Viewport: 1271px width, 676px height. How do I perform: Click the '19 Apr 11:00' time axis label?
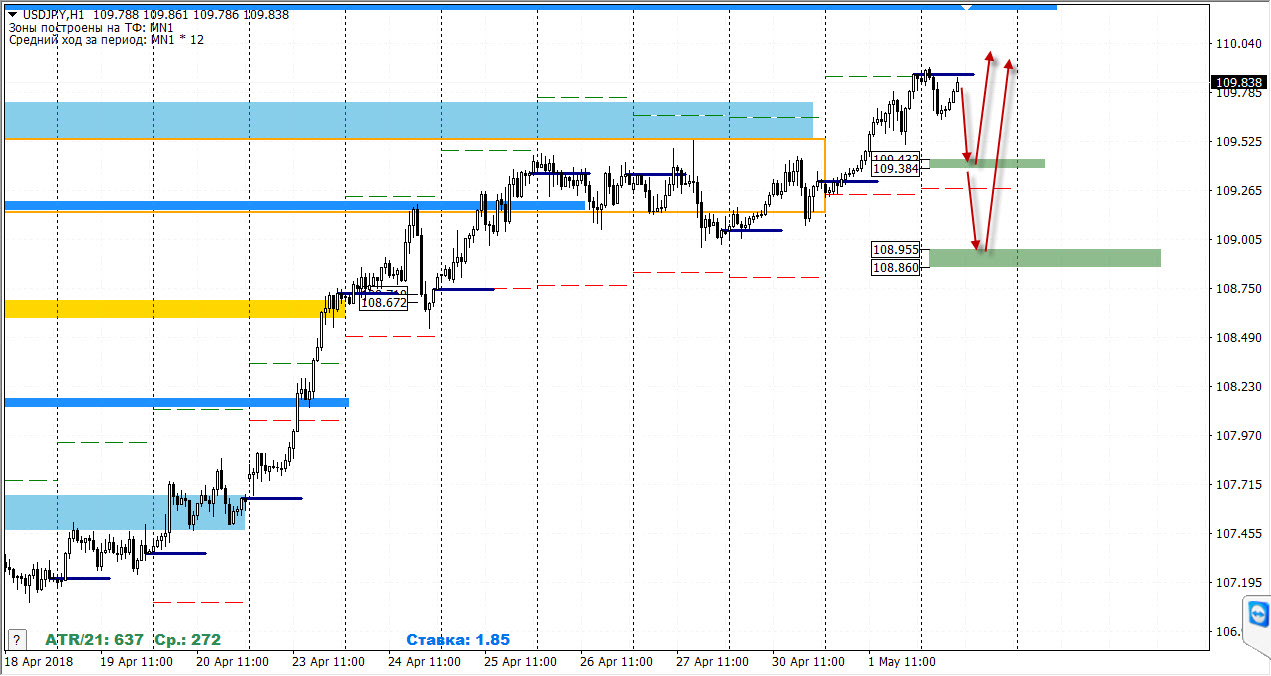pyautogui.click(x=137, y=662)
